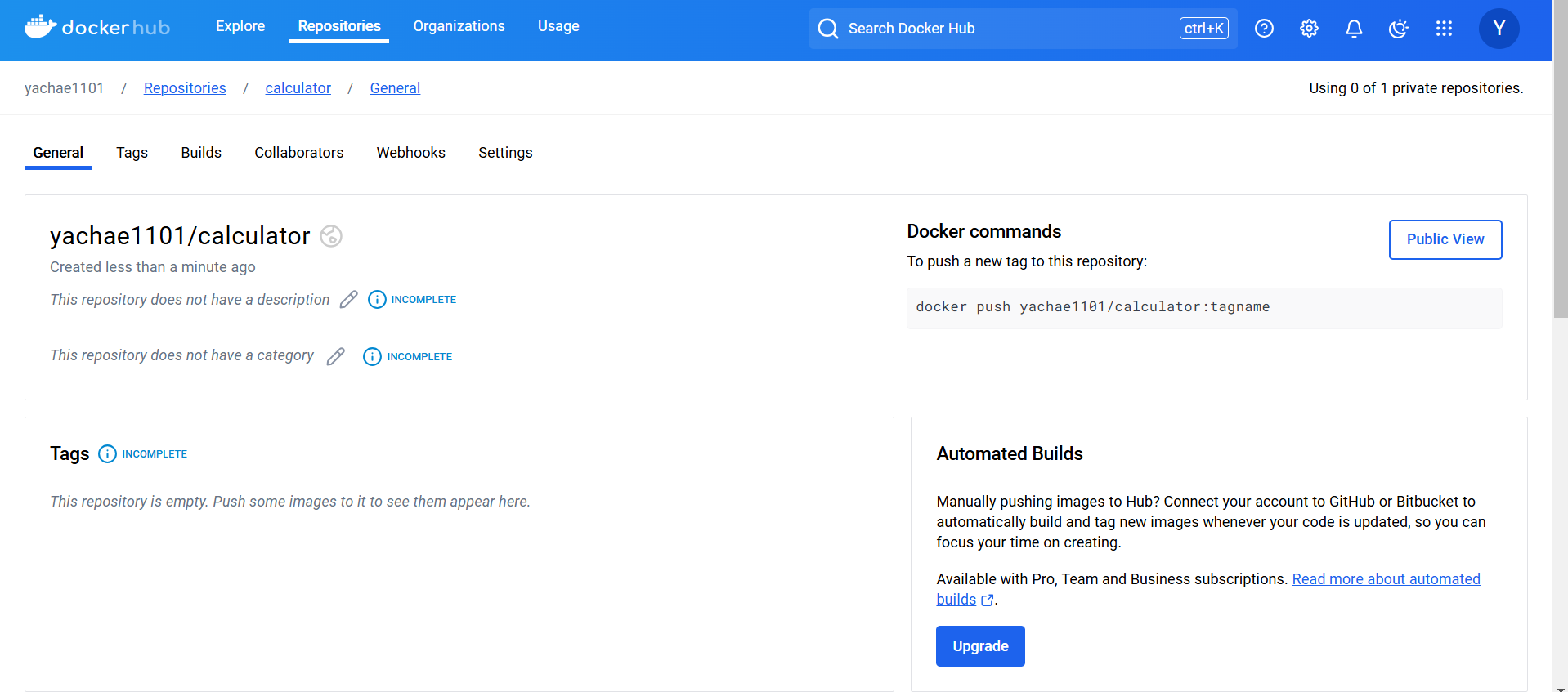Click the Upgrade button
1568x692 pixels.
(x=980, y=646)
